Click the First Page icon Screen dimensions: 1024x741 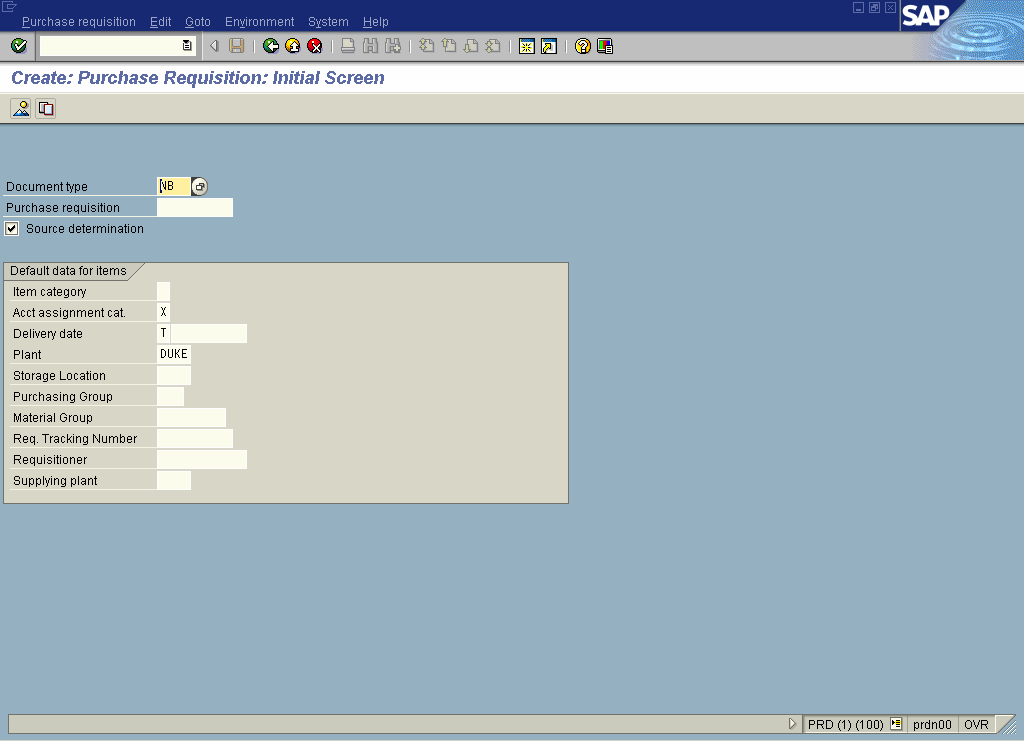[x=426, y=46]
